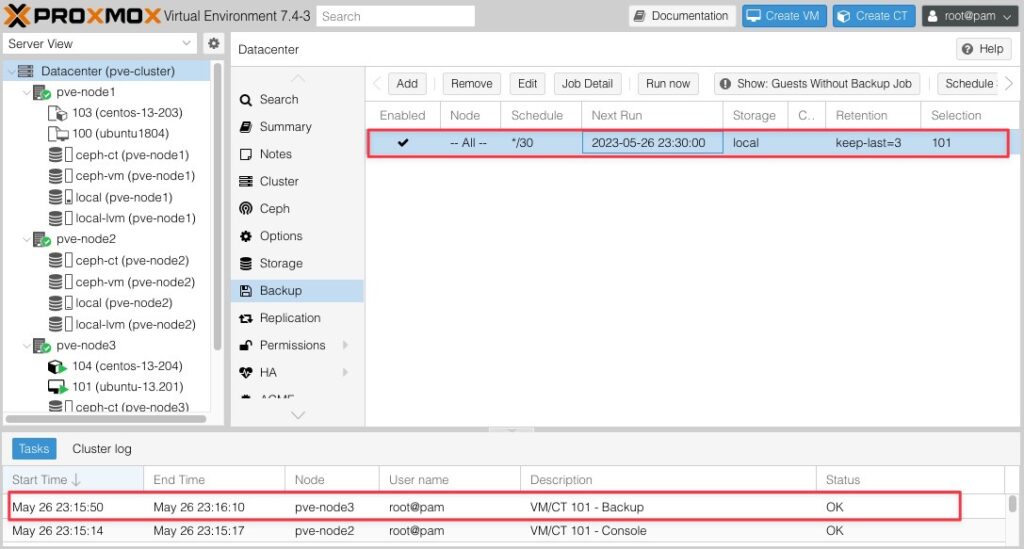This screenshot has height=549, width=1024.
Task: Open the root@pam user menu
Action: (x=970, y=16)
